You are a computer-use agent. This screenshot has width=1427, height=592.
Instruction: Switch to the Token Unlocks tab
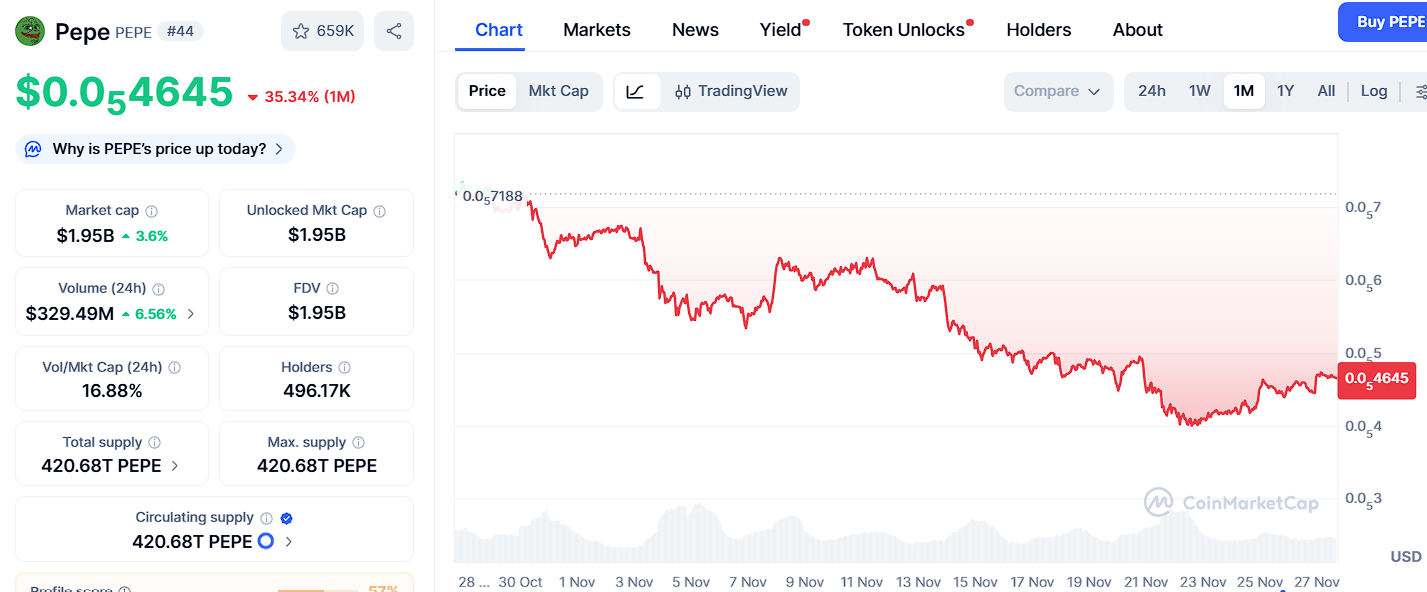coord(903,30)
